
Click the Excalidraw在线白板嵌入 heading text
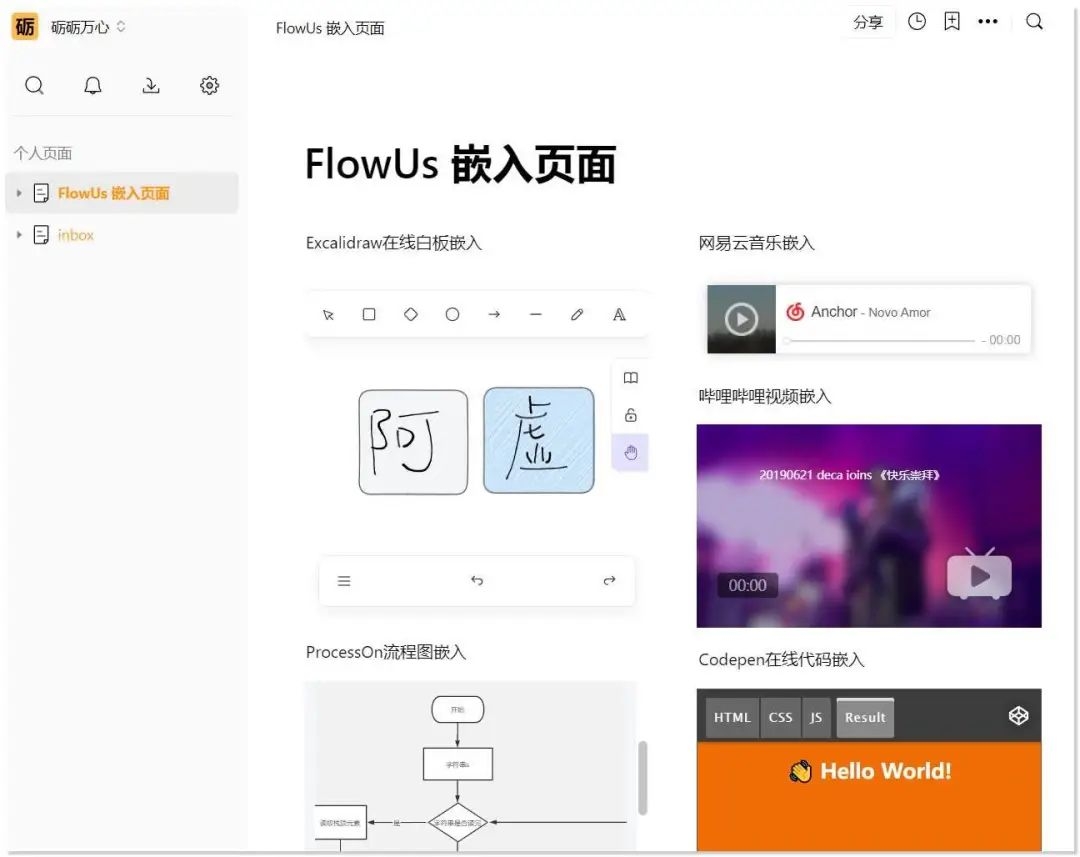pos(394,243)
